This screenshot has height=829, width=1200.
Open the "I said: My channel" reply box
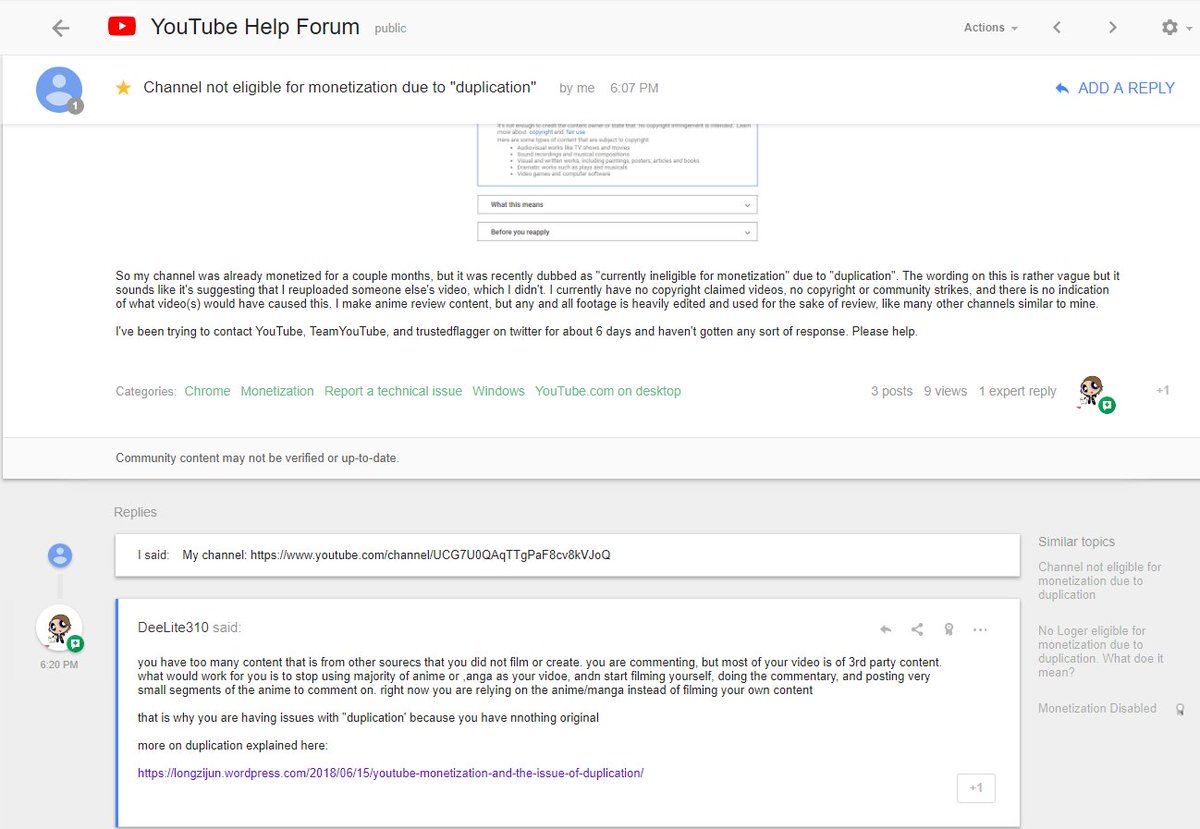pos(567,555)
